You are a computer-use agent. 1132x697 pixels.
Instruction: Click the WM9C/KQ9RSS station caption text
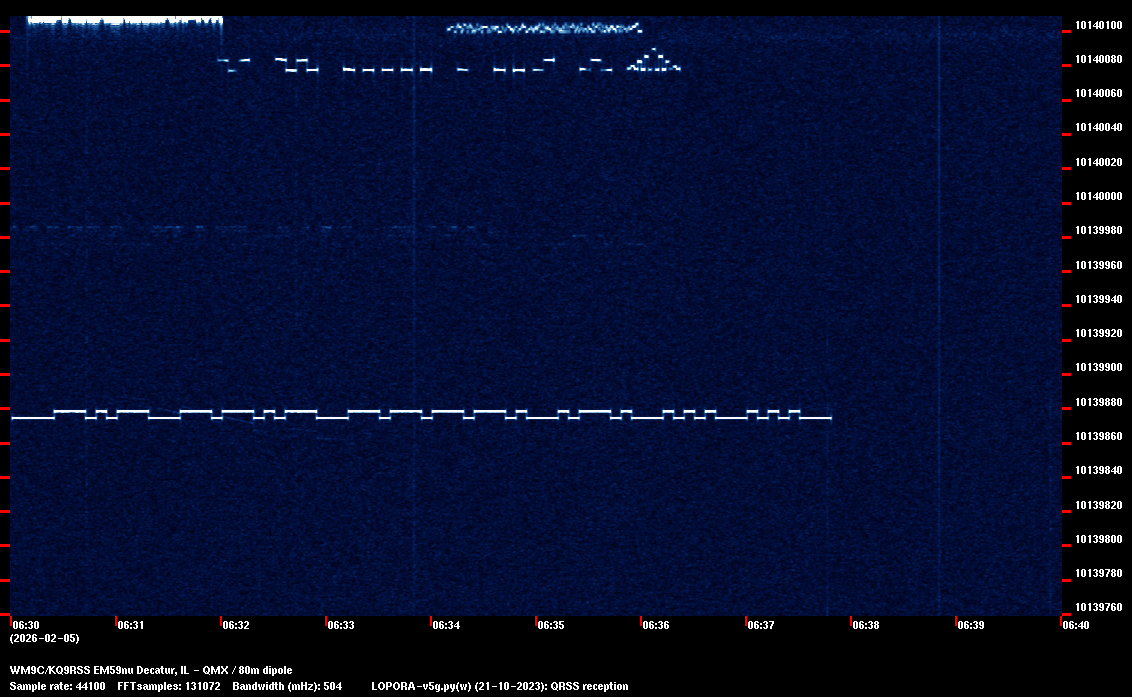click(151, 670)
